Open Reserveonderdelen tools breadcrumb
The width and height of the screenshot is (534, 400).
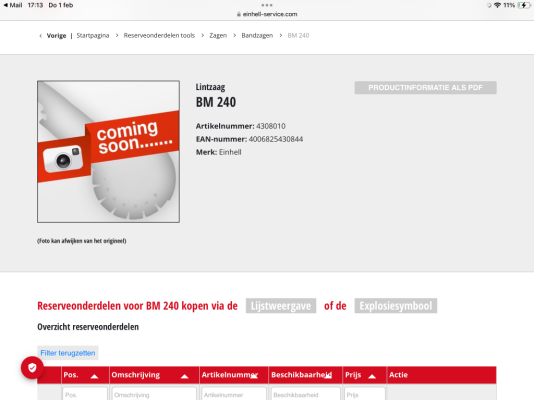click(159, 35)
